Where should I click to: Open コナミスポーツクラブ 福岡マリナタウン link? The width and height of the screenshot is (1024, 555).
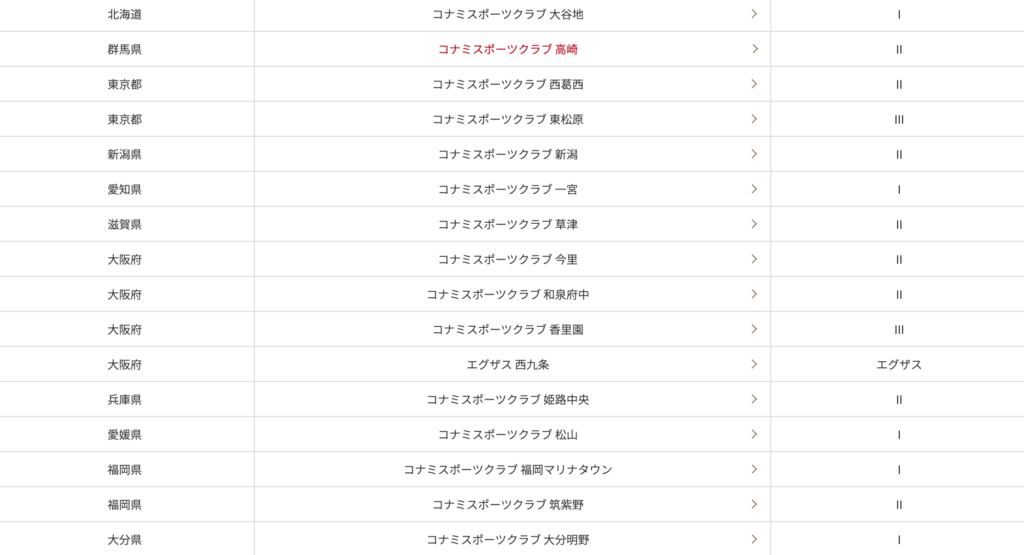[x=507, y=469]
